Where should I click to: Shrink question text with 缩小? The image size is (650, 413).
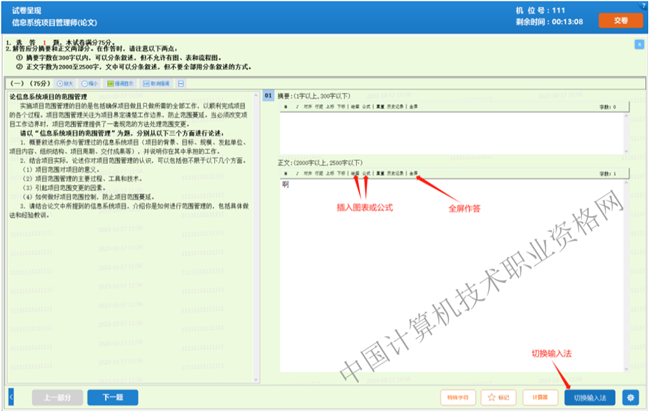(93, 84)
